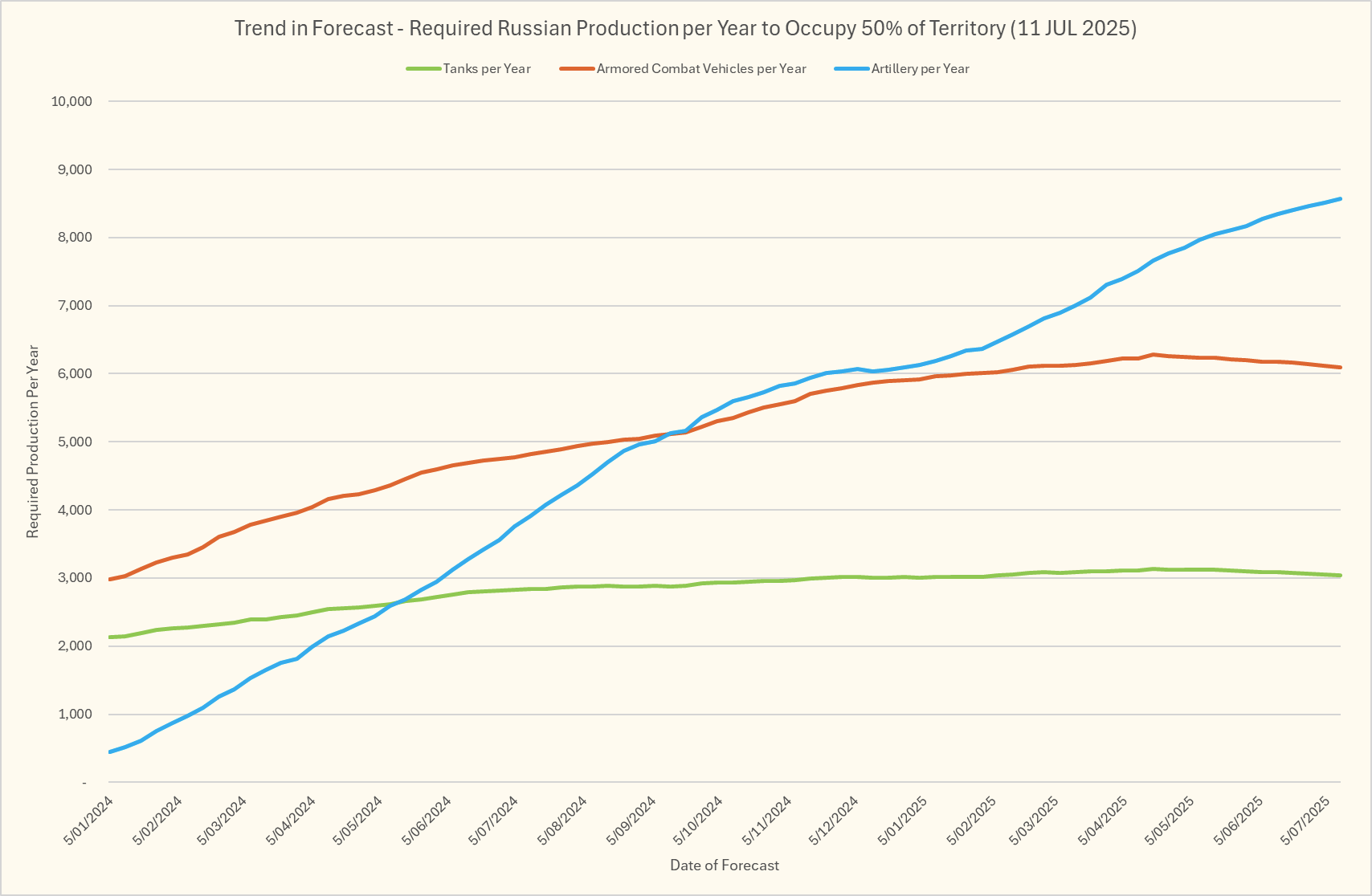Click the green Tanks line's final data point
The height and width of the screenshot is (896, 1372).
click(1341, 576)
